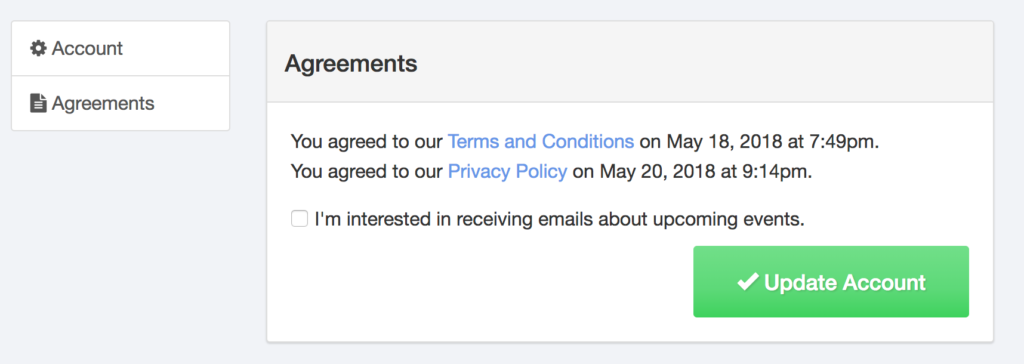
Task: Open the Account settings sidebar item
Action: coord(120,48)
